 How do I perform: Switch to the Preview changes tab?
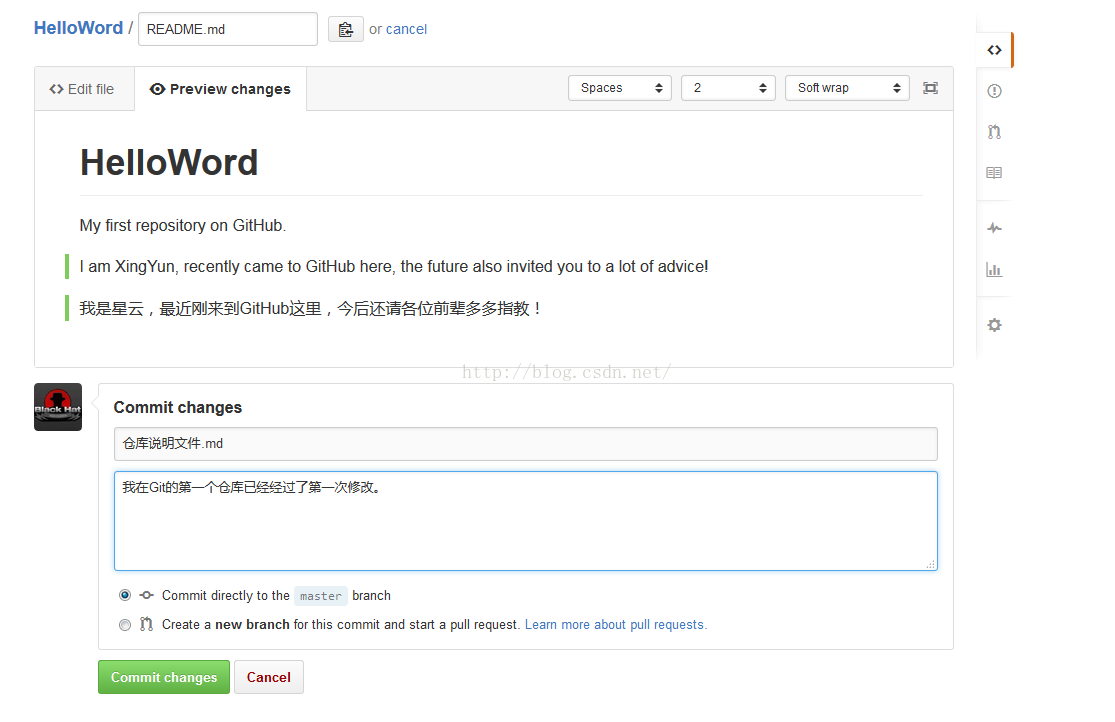(221, 89)
